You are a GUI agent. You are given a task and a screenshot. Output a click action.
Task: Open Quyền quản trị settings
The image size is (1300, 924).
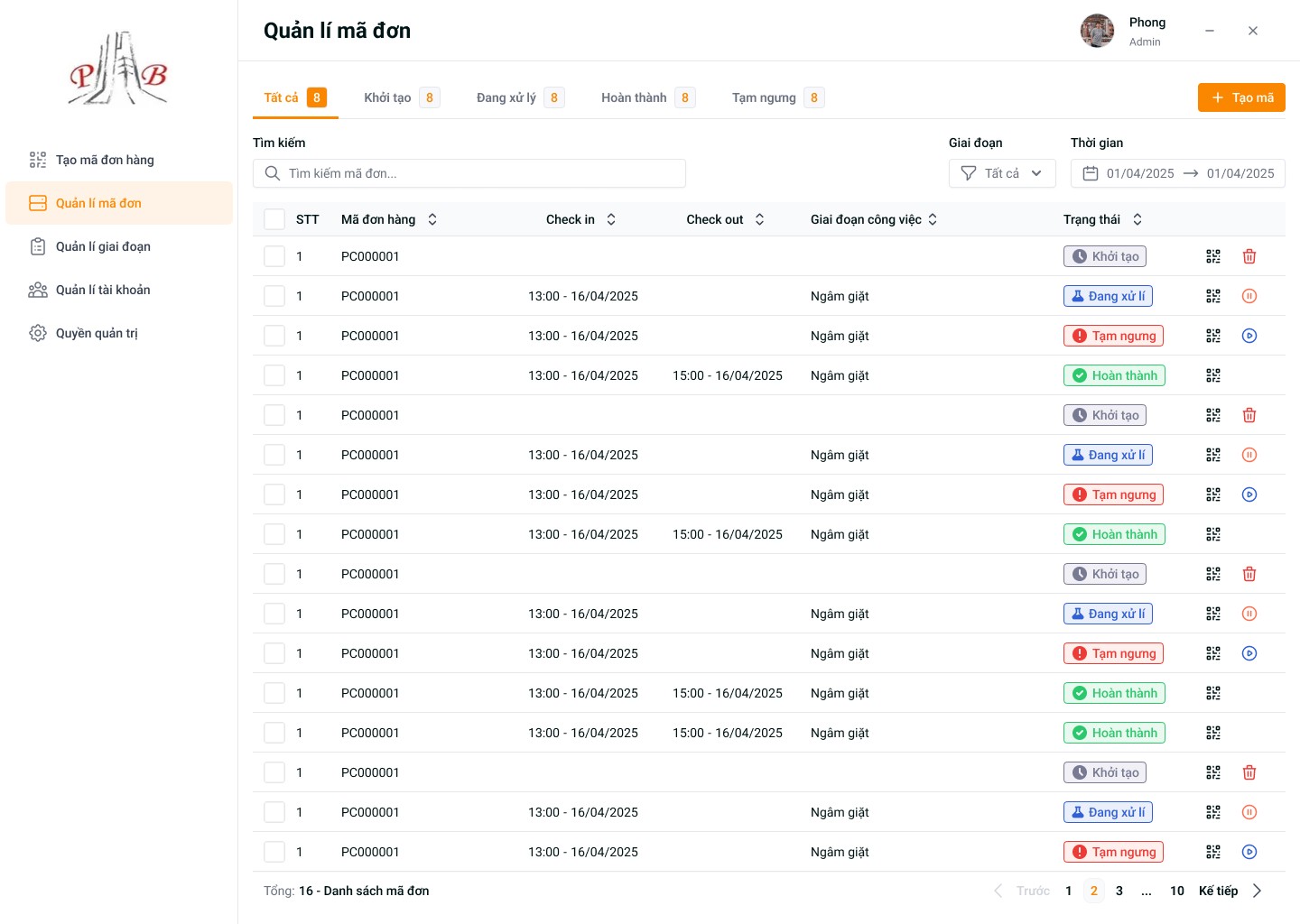click(x=119, y=333)
